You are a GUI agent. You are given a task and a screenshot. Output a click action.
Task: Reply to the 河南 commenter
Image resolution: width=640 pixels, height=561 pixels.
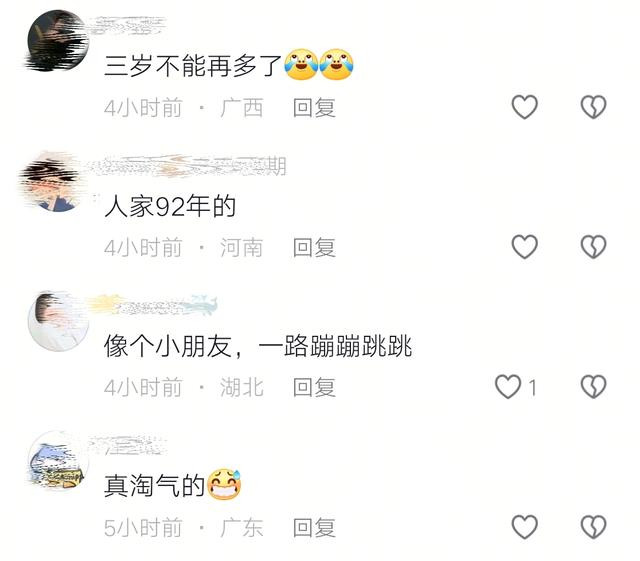click(314, 247)
